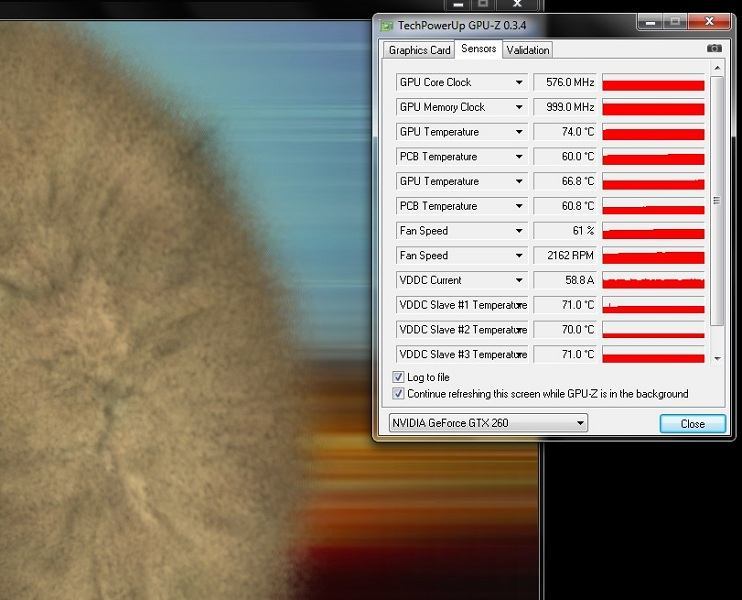
Task: Click the GPU Memory Clock history graph
Action: click(654, 107)
